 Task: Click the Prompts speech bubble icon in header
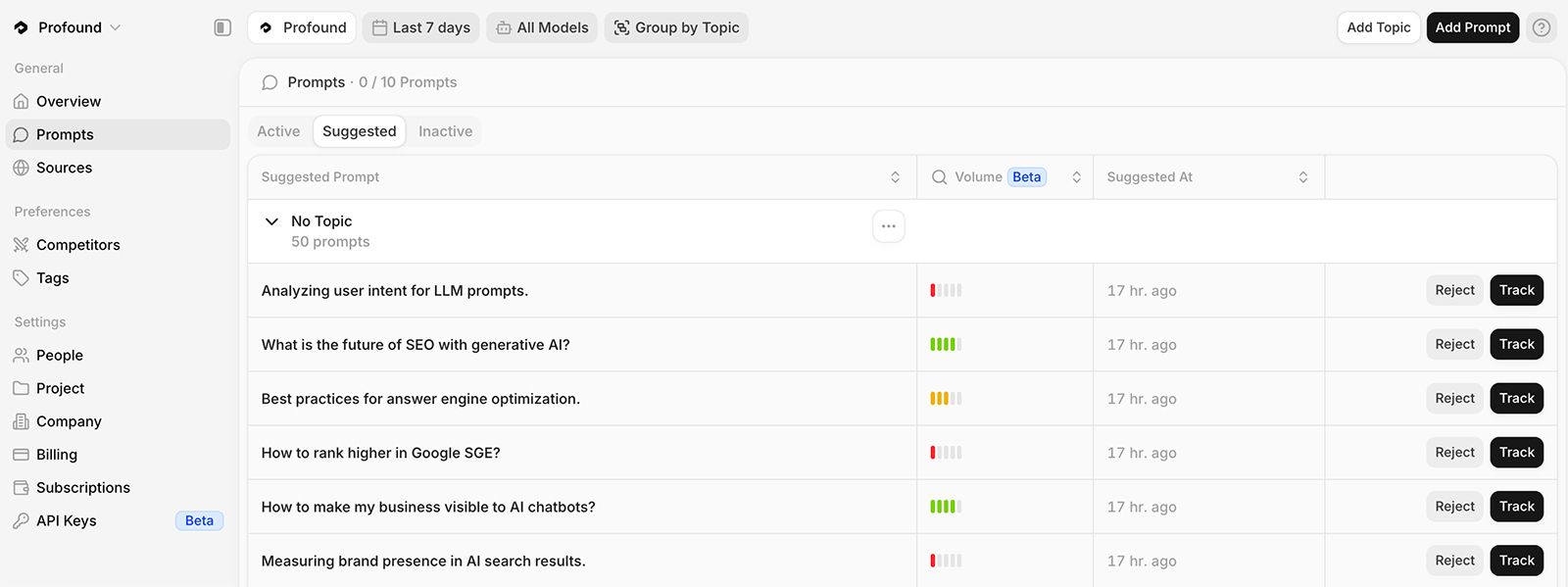(x=269, y=82)
